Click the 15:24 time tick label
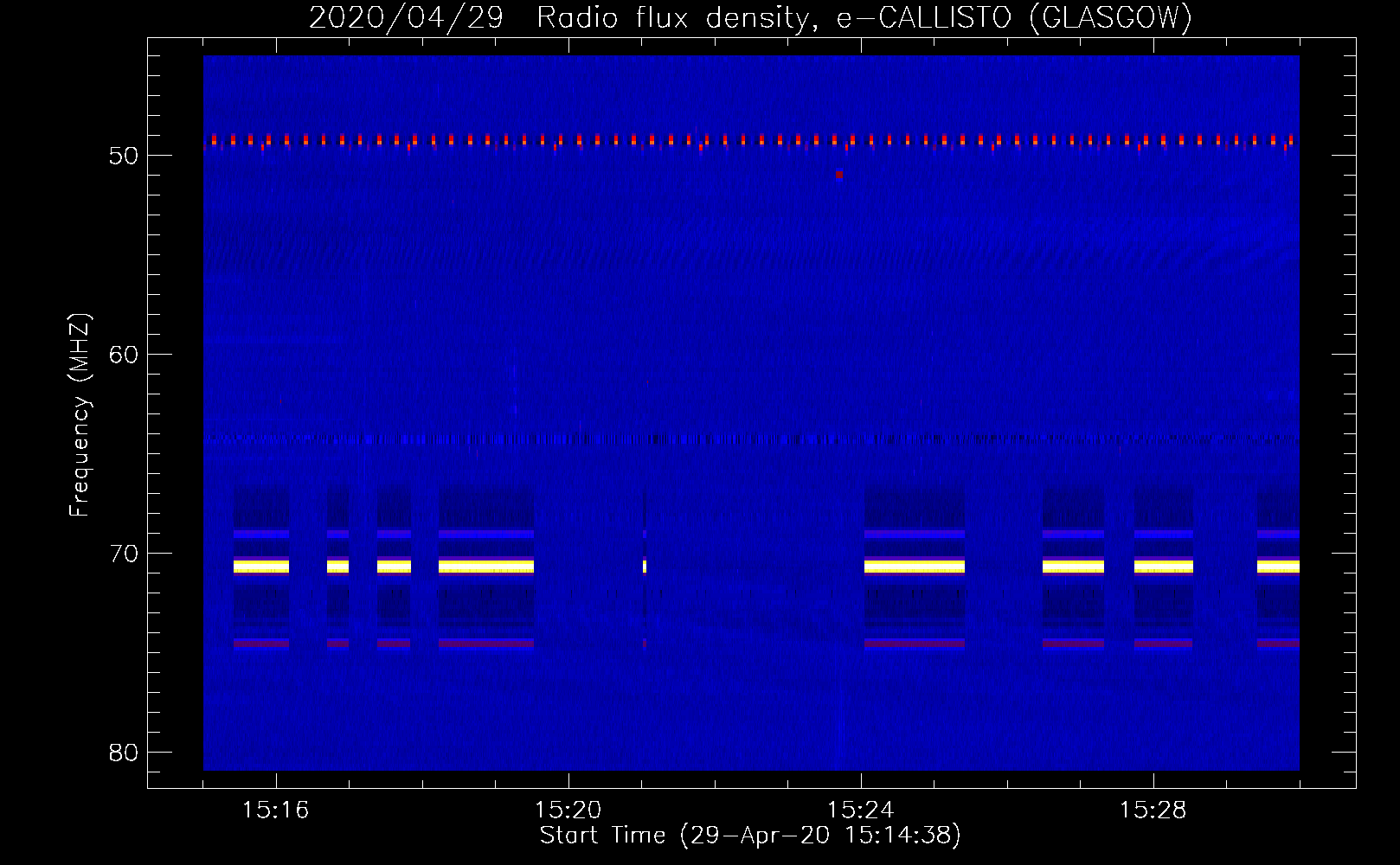The height and width of the screenshot is (865, 1400). (860, 811)
